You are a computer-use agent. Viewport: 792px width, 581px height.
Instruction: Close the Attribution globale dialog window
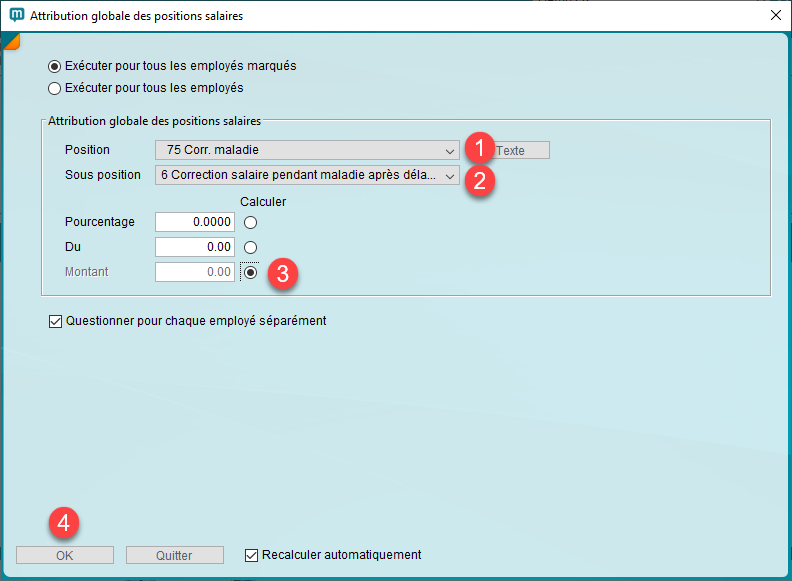(775, 16)
